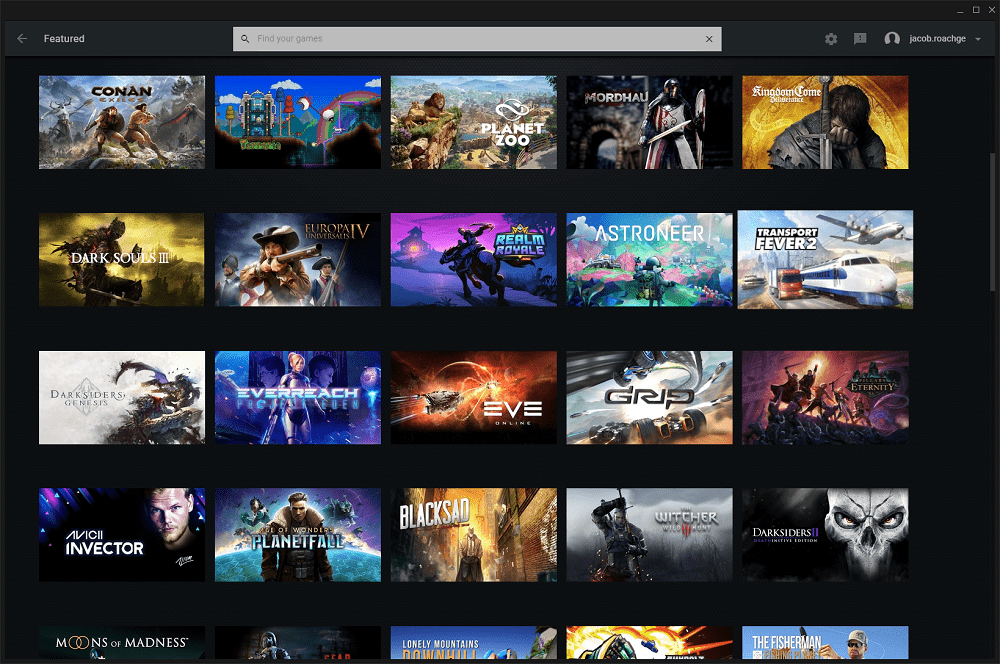Select The Fisherman Fishing Planet tile
Screen dimensions: 1000x664
pos(825,642)
